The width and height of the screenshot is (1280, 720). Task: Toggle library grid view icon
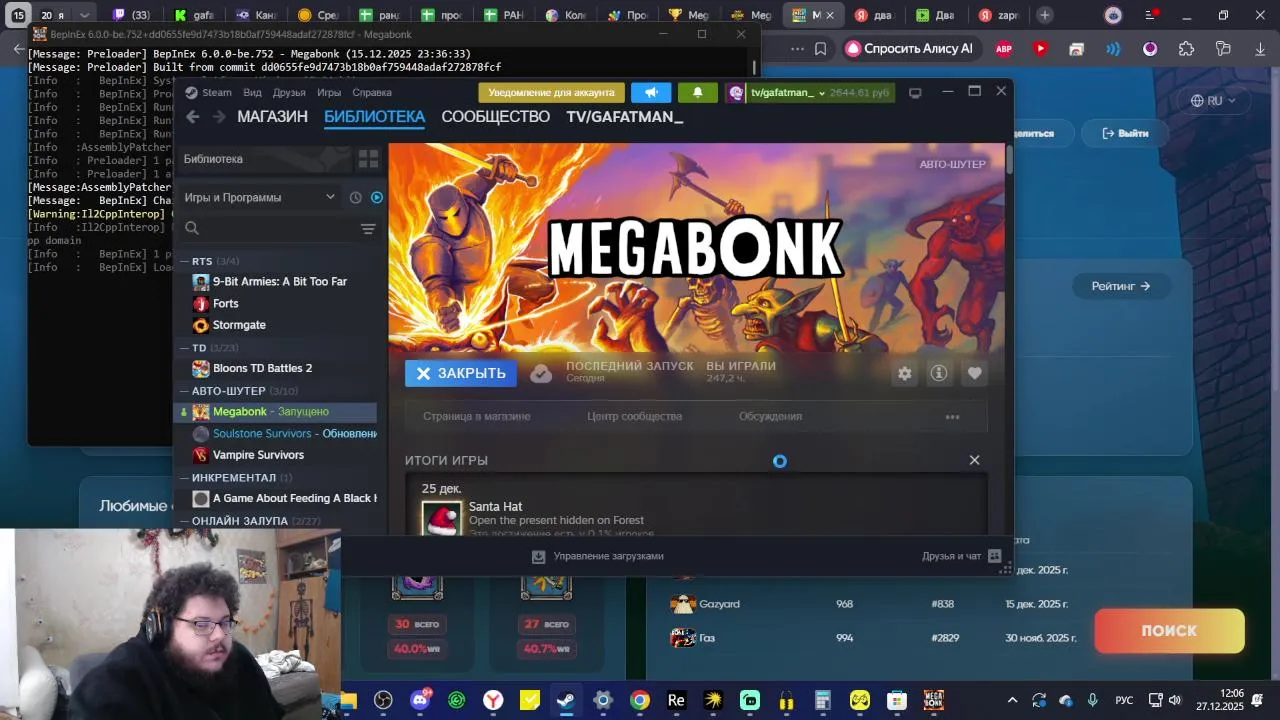click(x=368, y=159)
